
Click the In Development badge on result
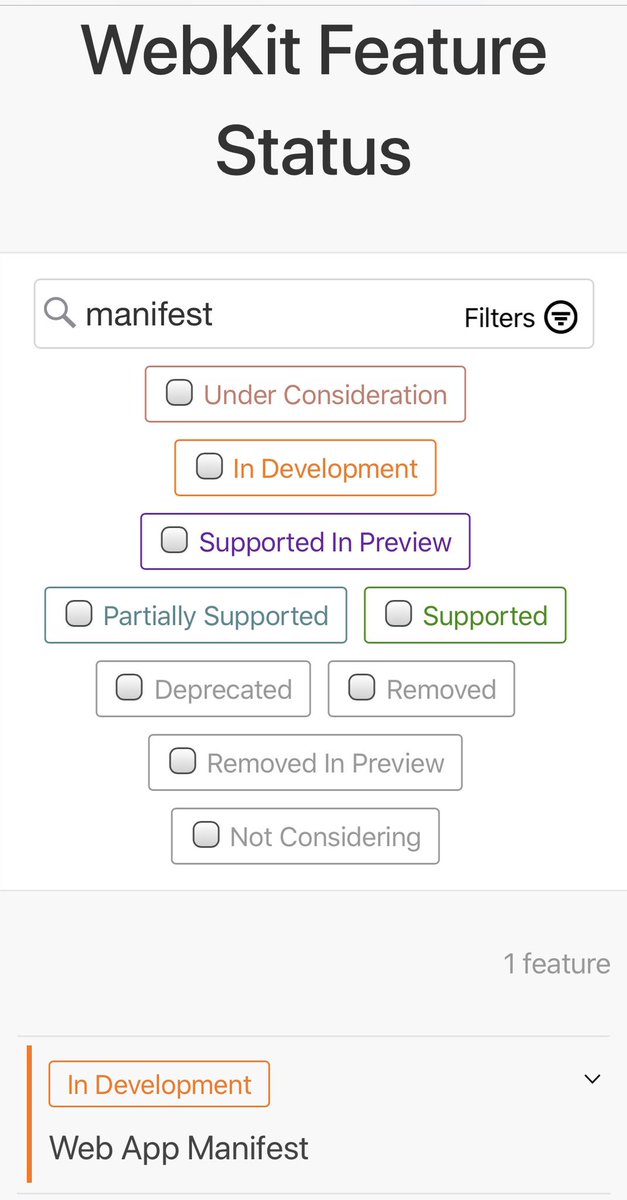(x=159, y=1084)
